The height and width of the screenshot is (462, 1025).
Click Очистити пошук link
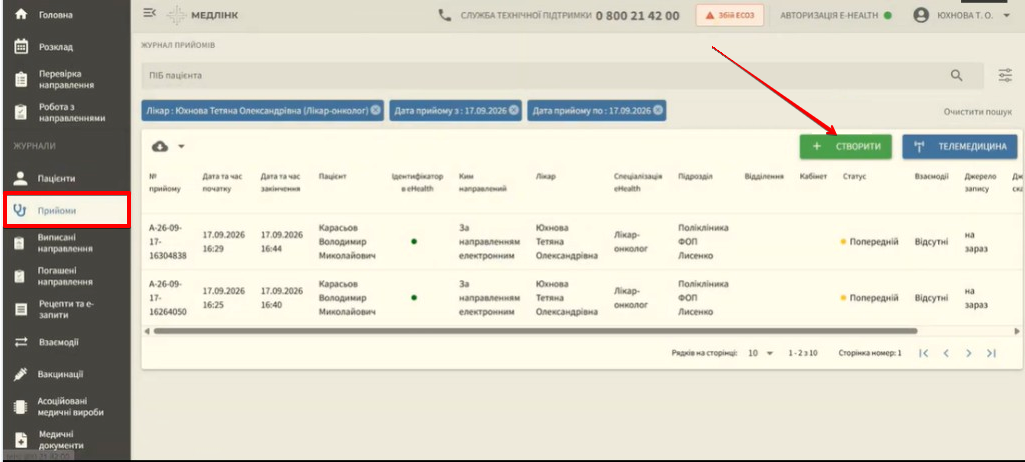coord(977,112)
